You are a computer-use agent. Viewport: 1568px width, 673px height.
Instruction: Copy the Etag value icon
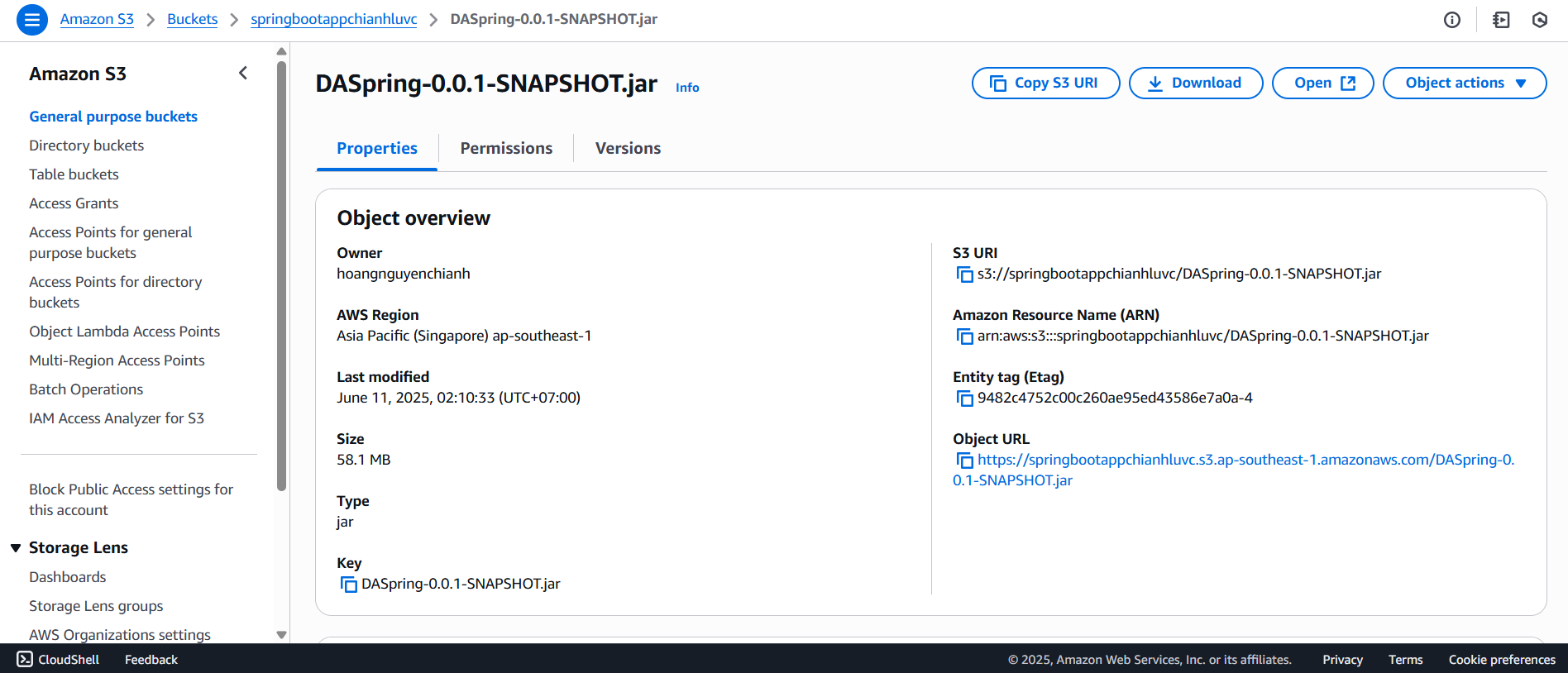click(x=964, y=399)
